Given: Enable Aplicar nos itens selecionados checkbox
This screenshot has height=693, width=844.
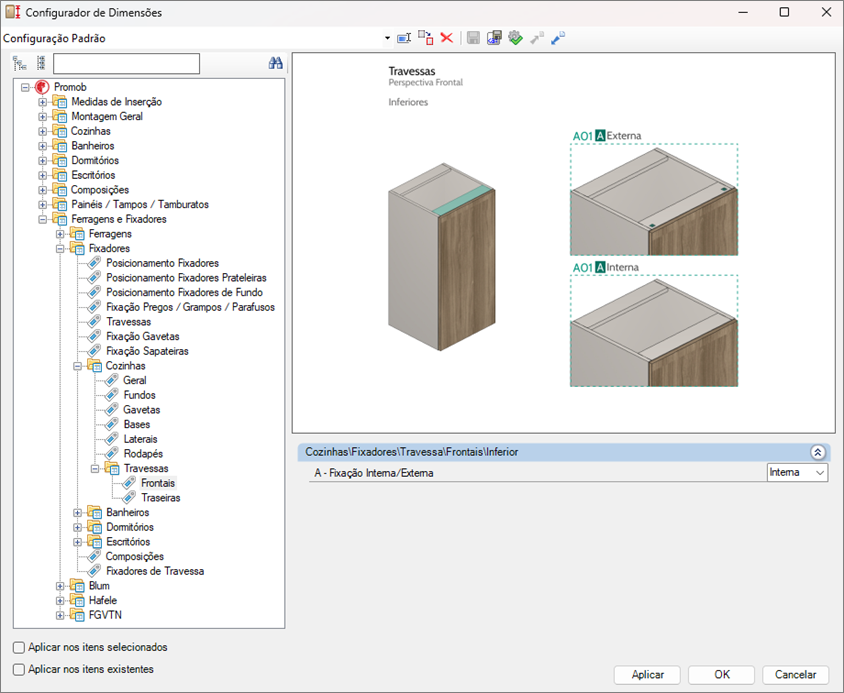Looking at the screenshot, I should click(x=19, y=647).
